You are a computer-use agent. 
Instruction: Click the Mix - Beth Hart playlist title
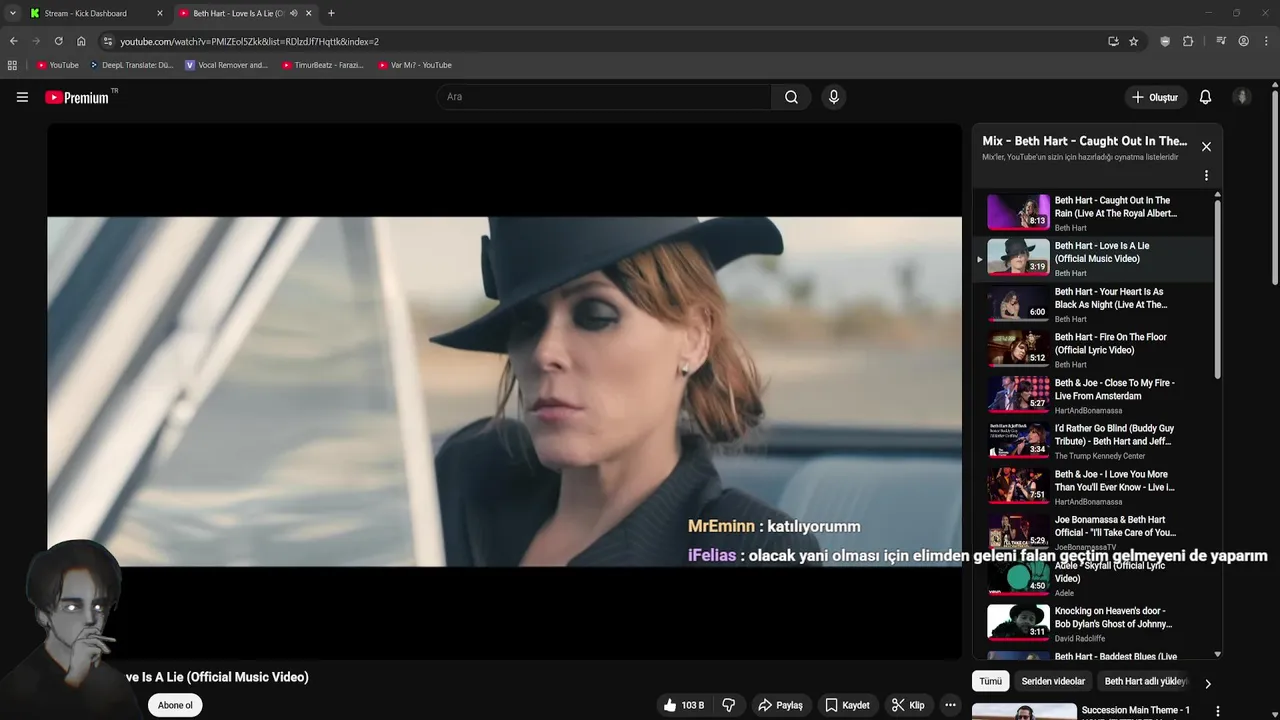point(1084,141)
